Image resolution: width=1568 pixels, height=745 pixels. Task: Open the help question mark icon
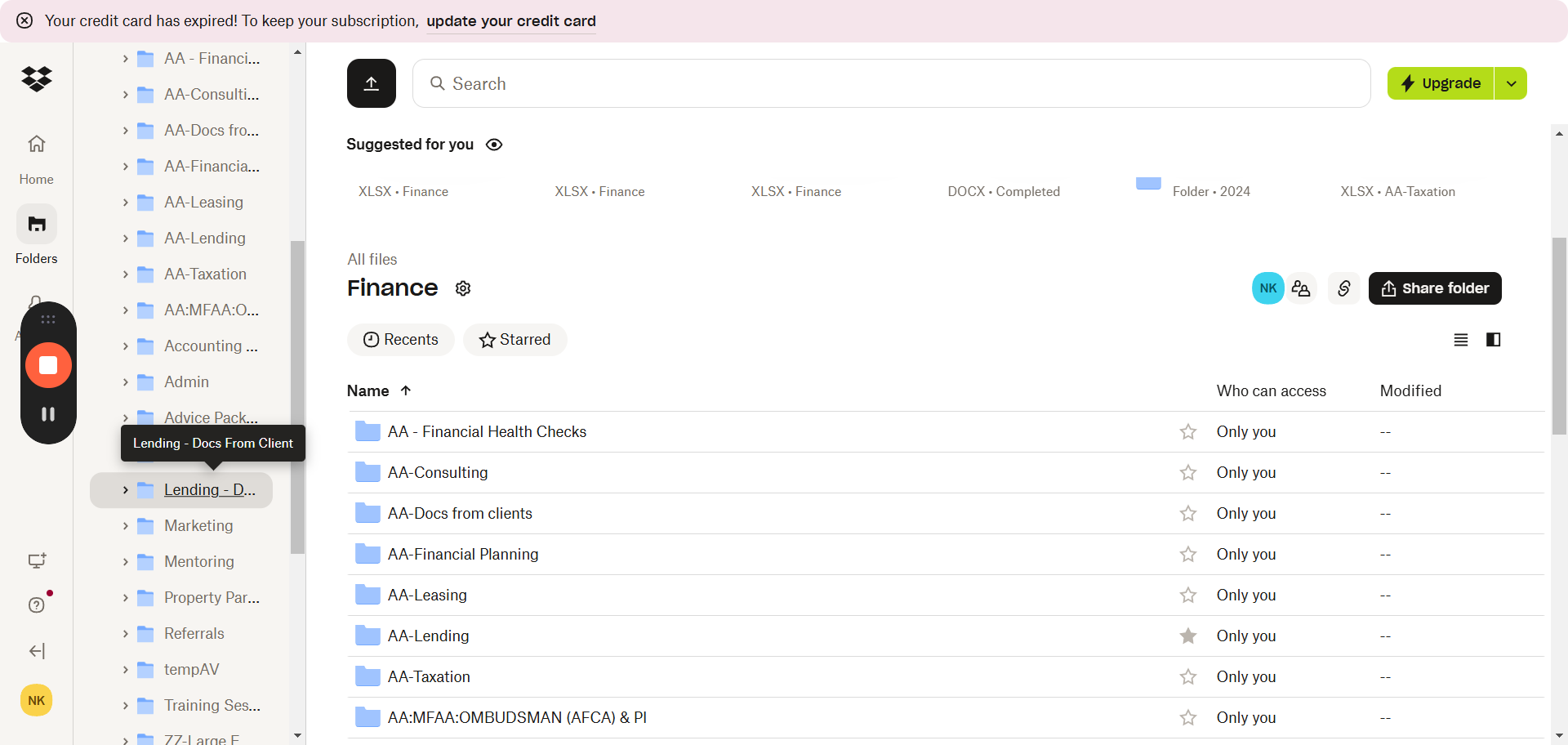tap(37, 604)
